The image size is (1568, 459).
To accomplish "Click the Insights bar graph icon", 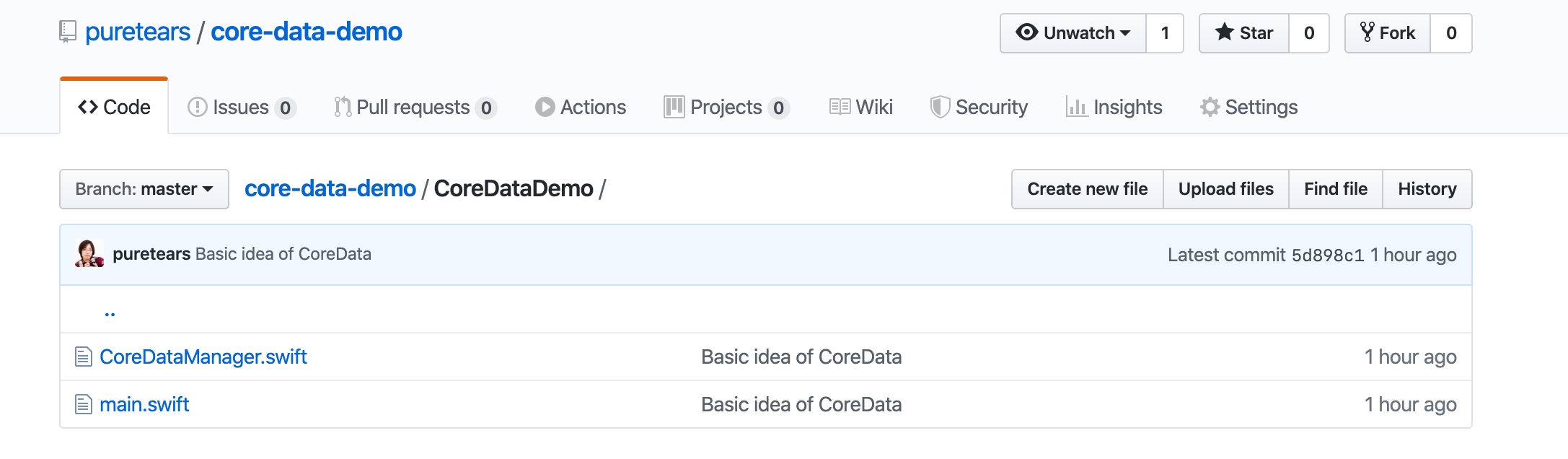I will (x=1076, y=107).
